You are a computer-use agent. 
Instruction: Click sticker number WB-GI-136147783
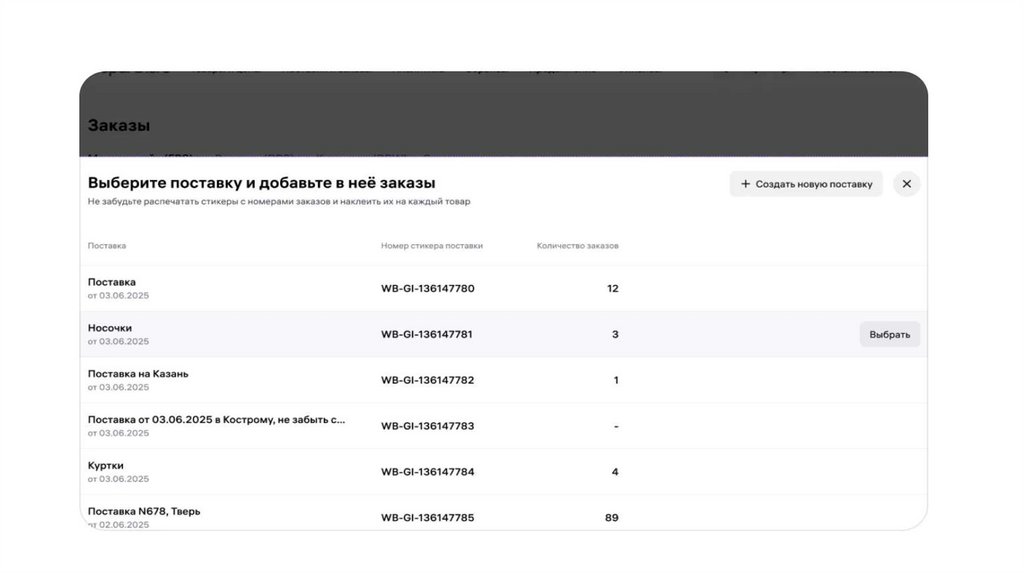click(x=427, y=426)
